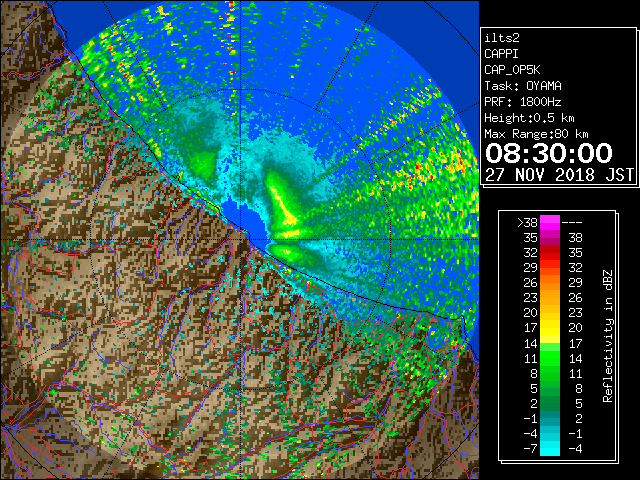Image resolution: width=640 pixels, height=480 pixels.
Task: Click the '>38' legend label
Action: 527,222
